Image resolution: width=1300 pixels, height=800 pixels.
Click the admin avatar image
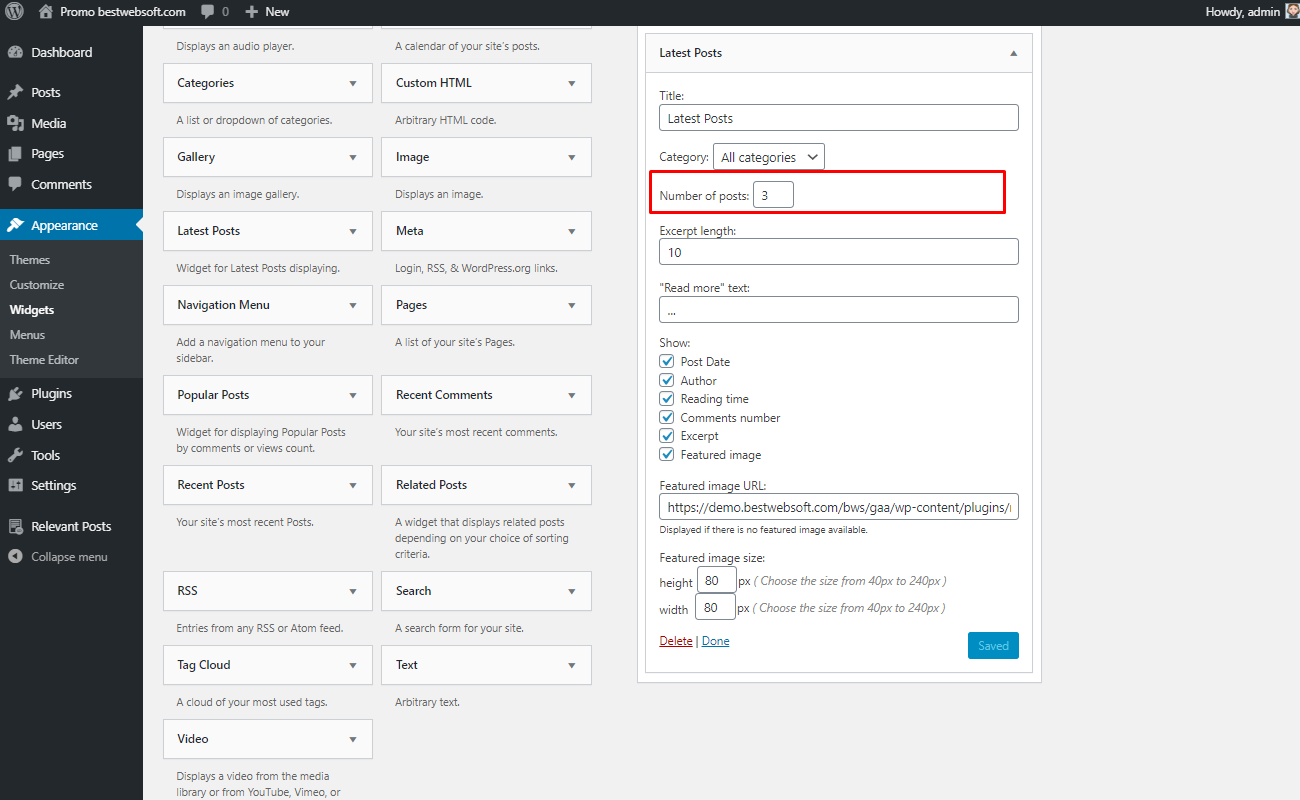(1292, 12)
